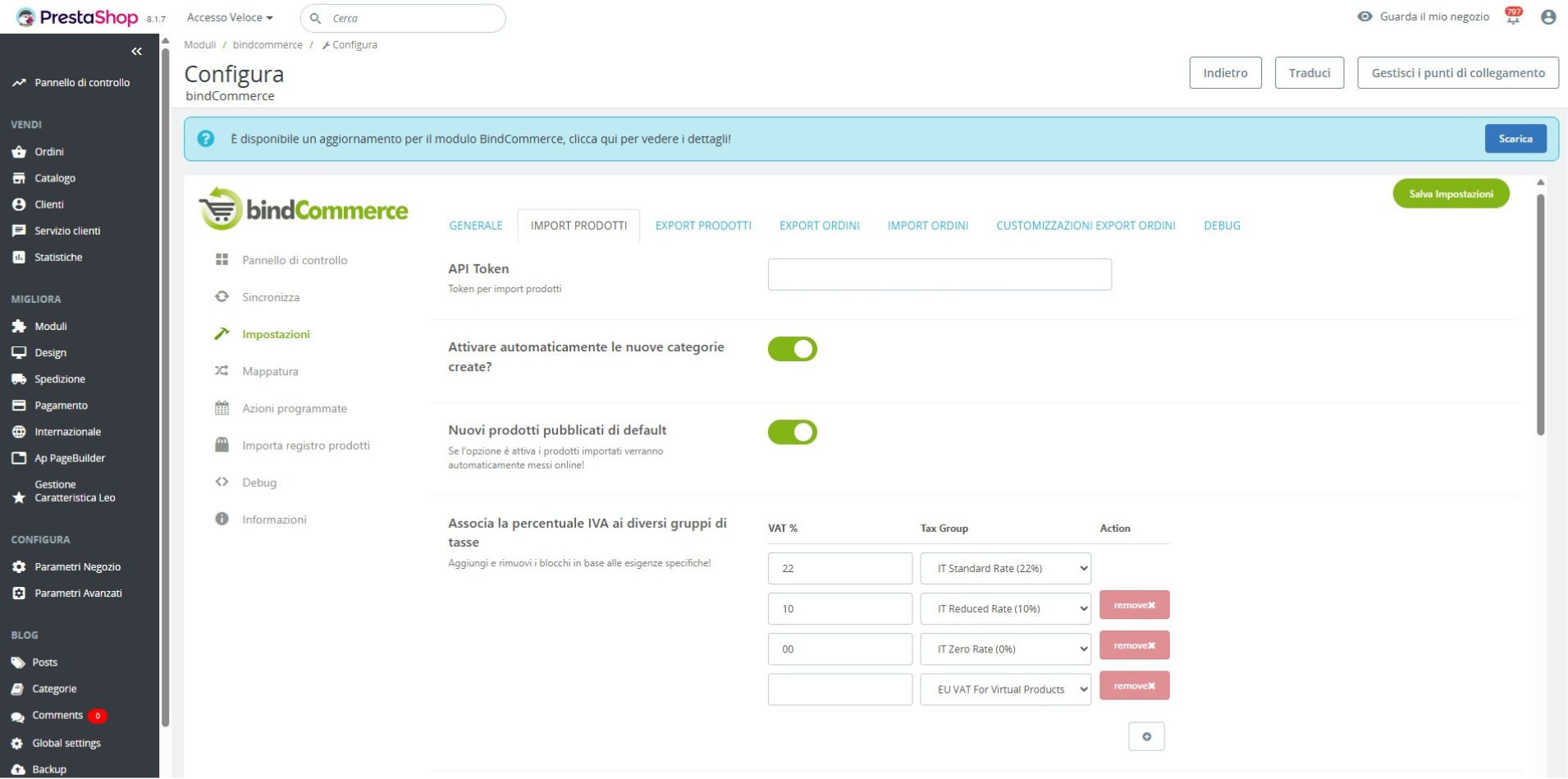Click the add VAT row plus button
Screen dimensions: 1568x779
1145,736
